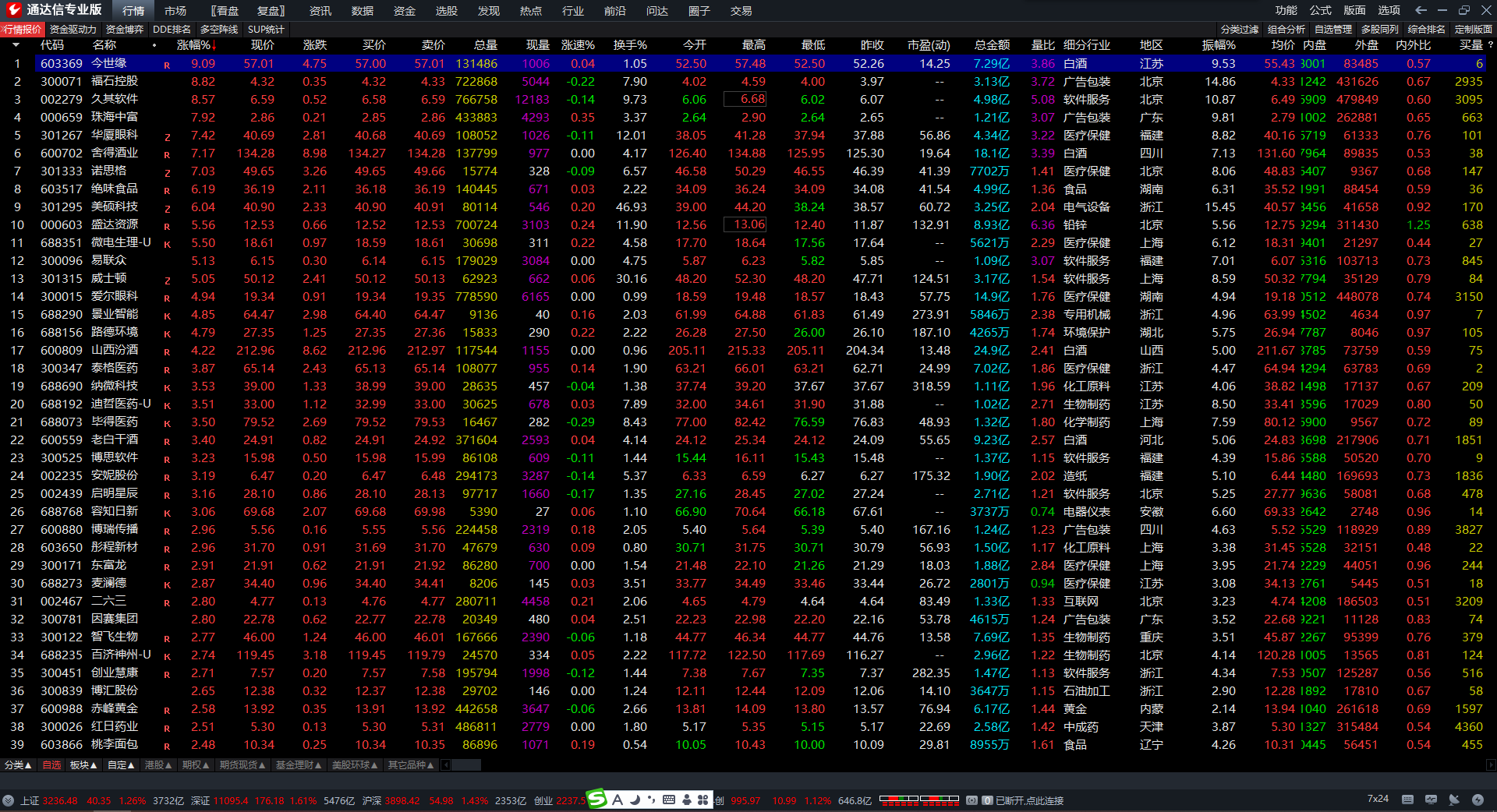1497x812 pixels.
Task: Open the 功能 menu
Action: click(x=1286, y=10)
